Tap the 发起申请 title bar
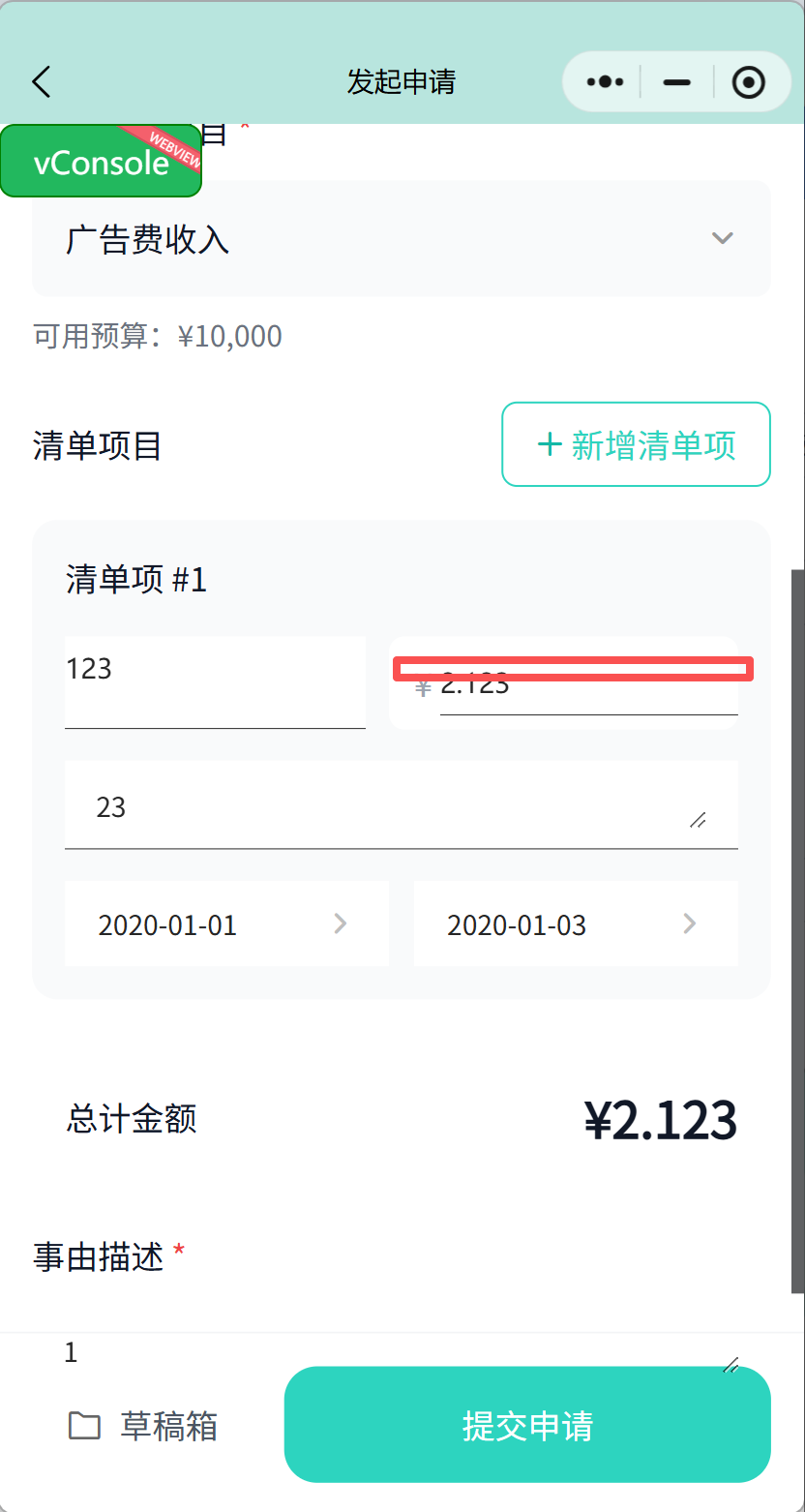 pyautogui.click(x=402, y=82)
